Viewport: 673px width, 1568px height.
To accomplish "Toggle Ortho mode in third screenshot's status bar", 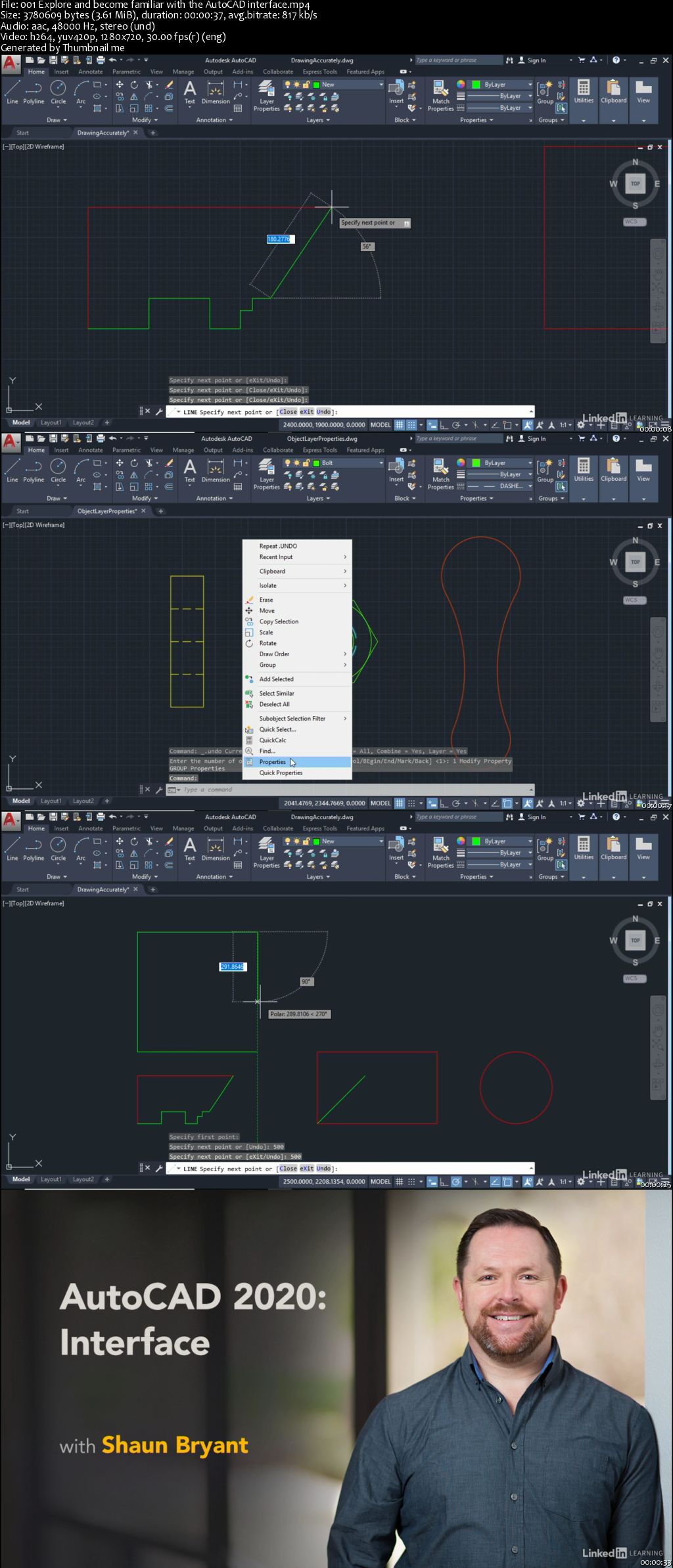I will click(x=444, y=1182).
